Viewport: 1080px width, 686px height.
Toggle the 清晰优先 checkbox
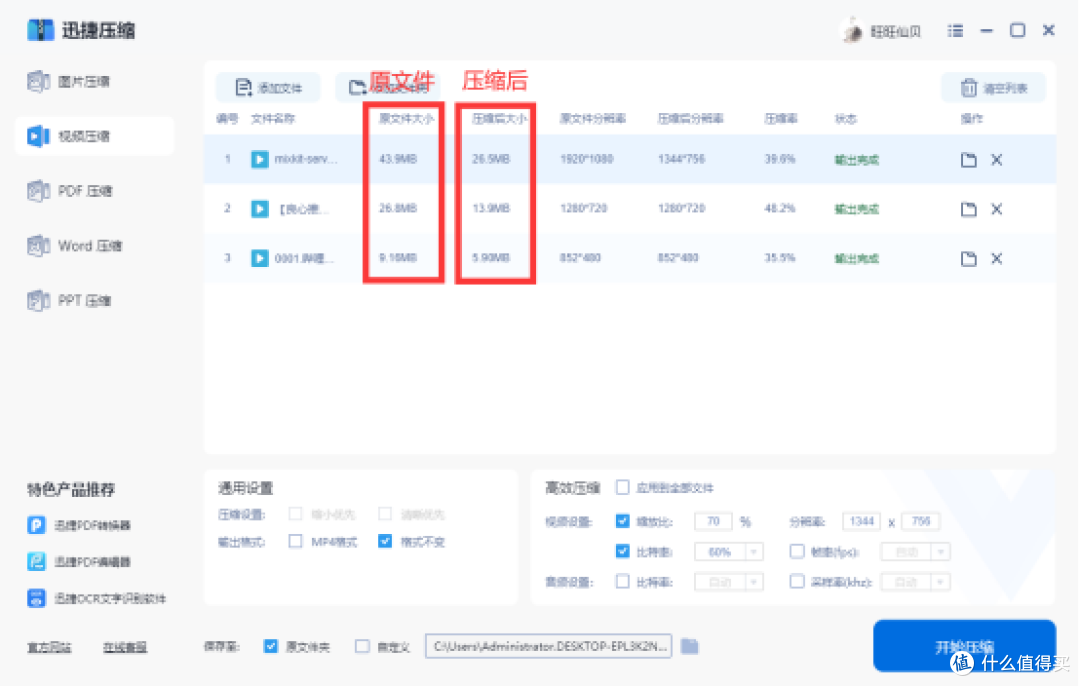(385, 514)
